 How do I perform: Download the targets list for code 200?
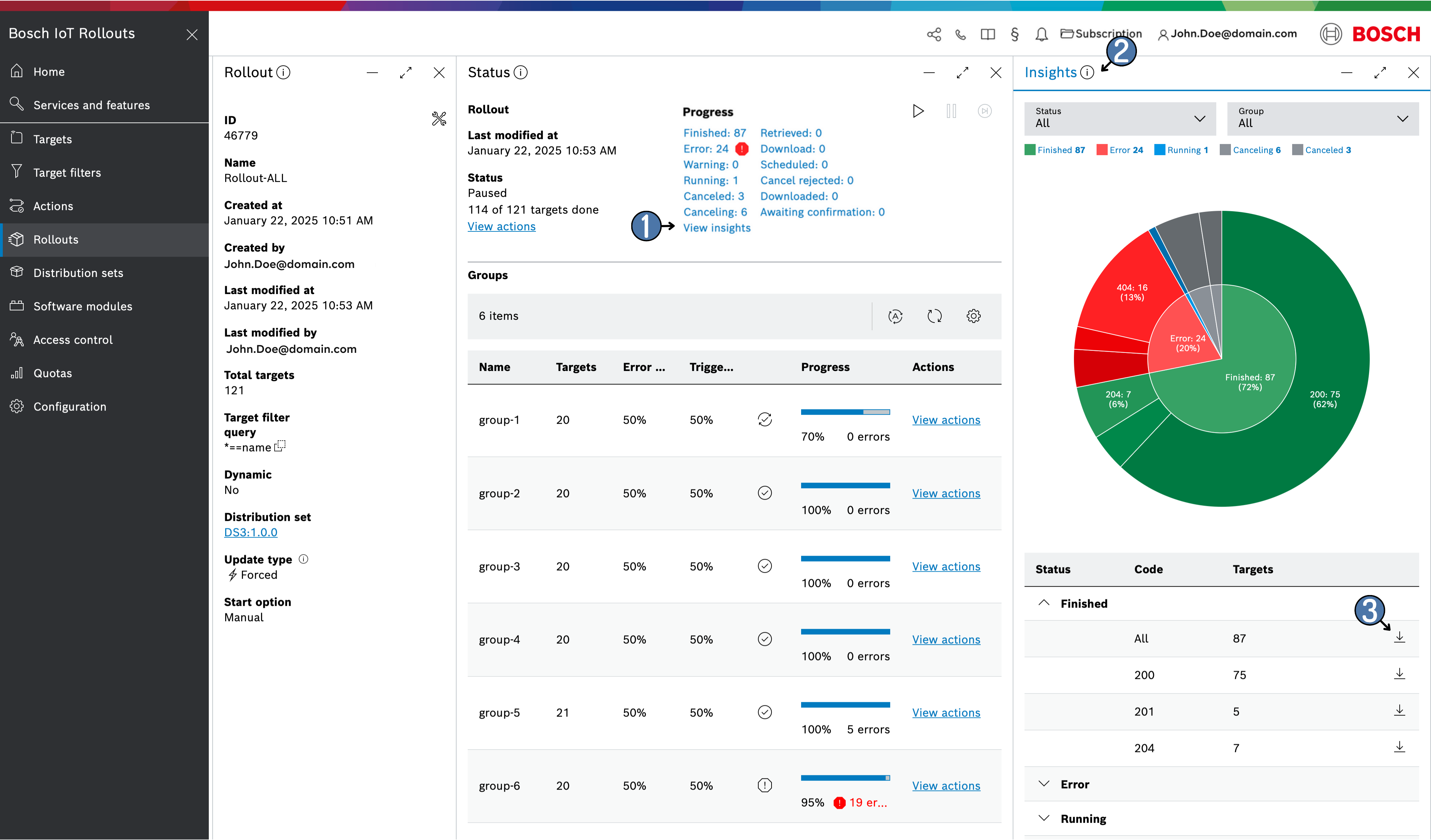coord(1399,674)
